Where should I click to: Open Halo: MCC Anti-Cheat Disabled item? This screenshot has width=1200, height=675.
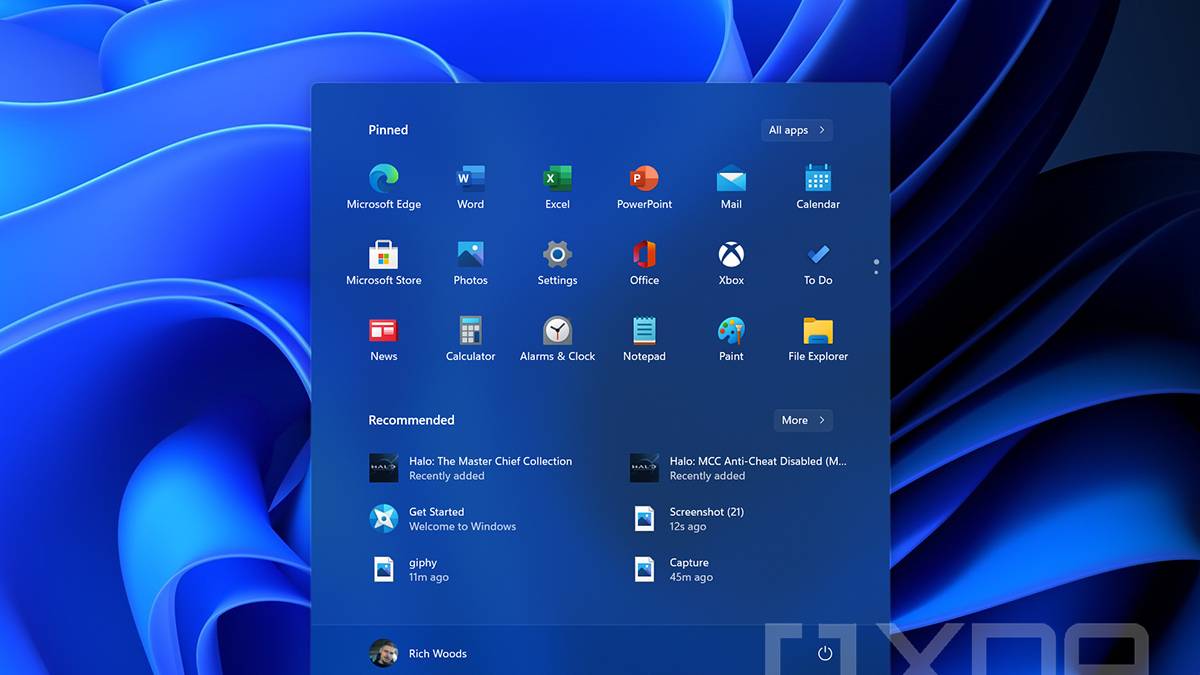(x=739, y=468)
